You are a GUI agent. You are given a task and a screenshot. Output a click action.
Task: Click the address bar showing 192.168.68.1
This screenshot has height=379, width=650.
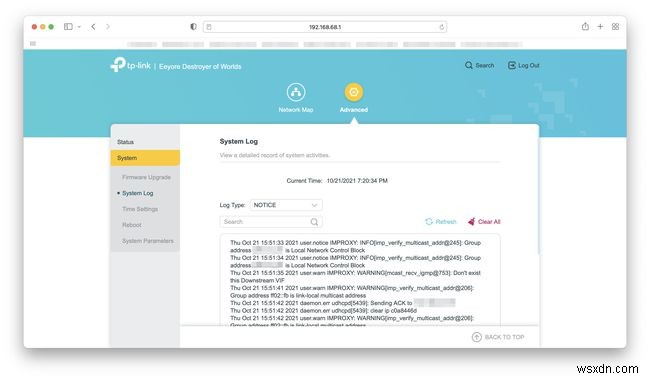325,27
